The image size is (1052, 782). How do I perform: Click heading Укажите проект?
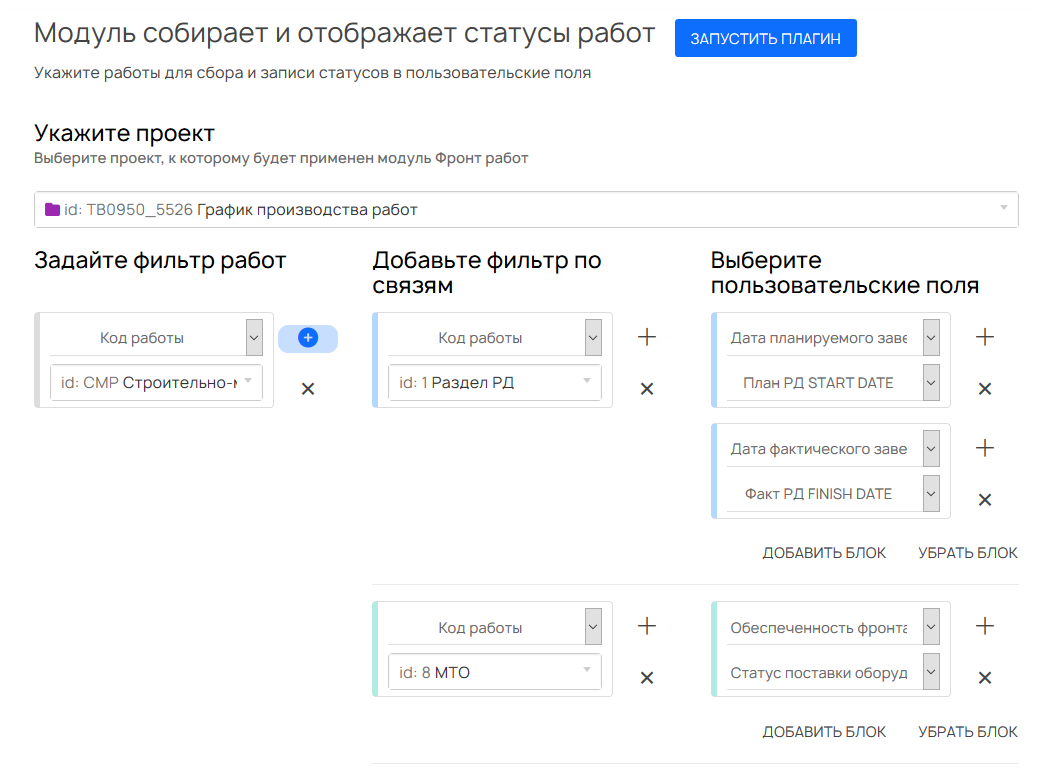tap(124, 133)
